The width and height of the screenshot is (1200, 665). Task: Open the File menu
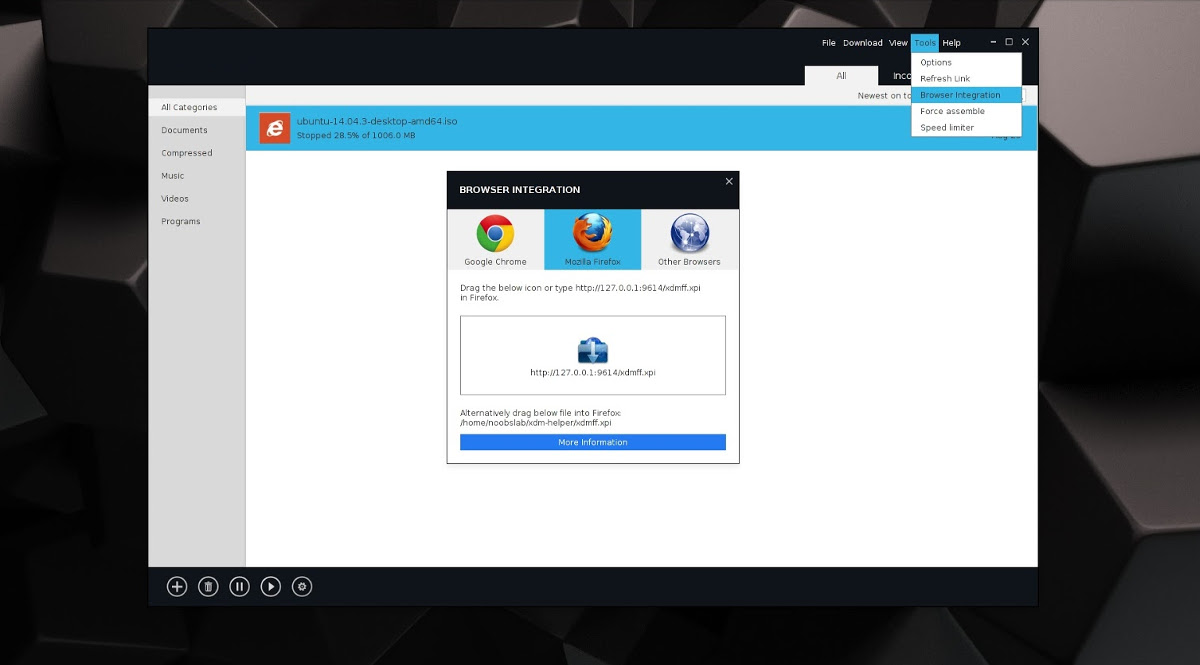[829, 43]
